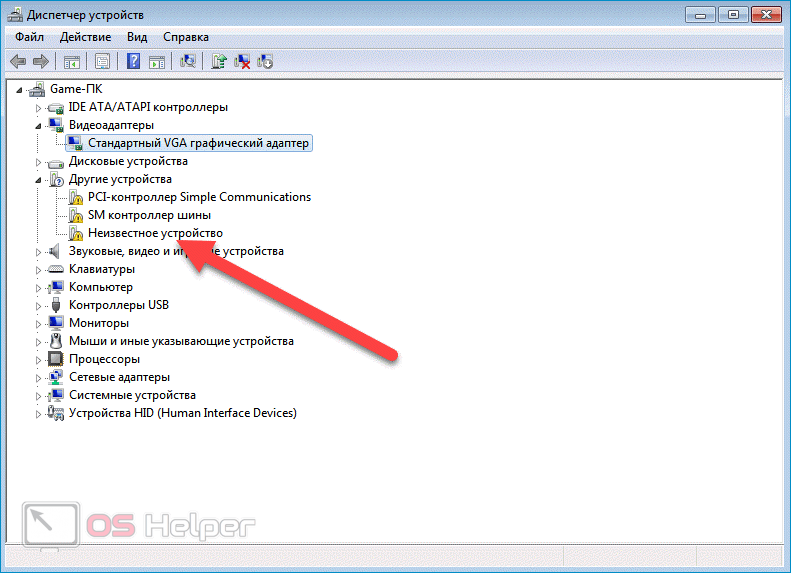Click the Устройства HID category icon
This screenshot has width=791, height=573.
tap(55, 413)
